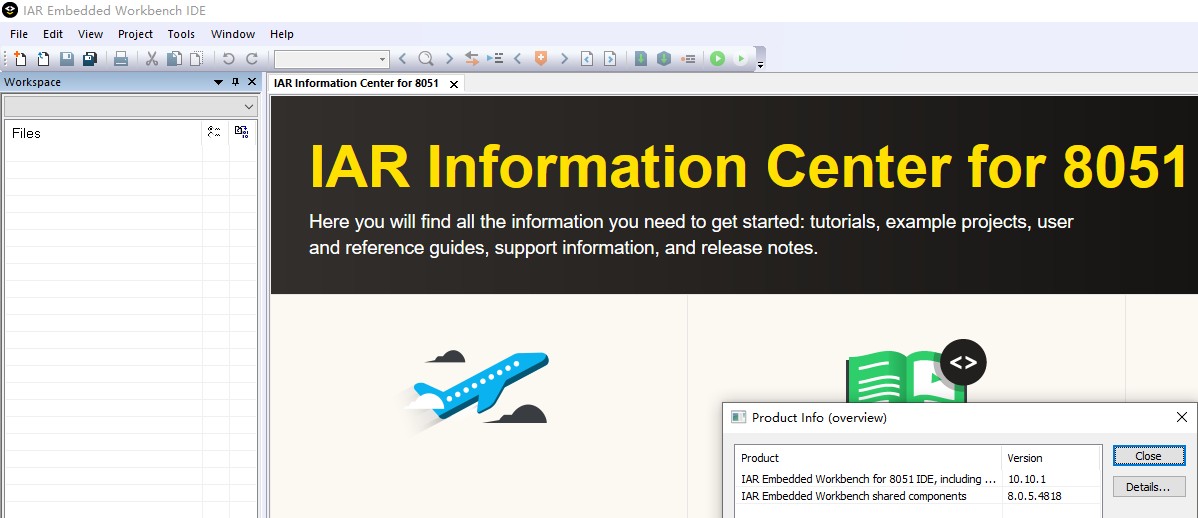Viewport: 1198px width, 518px height.
Task: Open the quick search combo box dropdown
Action: [x=383, y=59]
